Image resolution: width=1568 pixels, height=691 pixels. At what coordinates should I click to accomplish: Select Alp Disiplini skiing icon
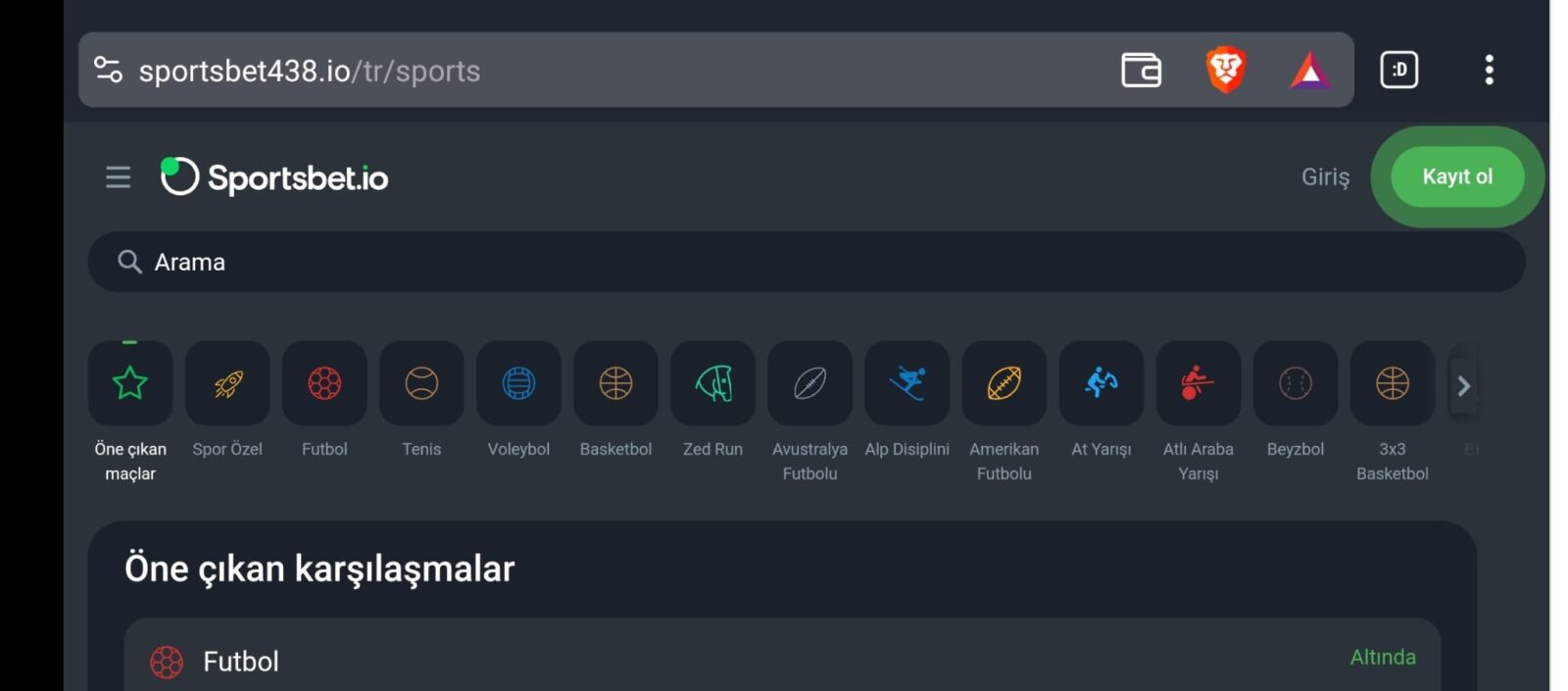[x=906, y=383]
